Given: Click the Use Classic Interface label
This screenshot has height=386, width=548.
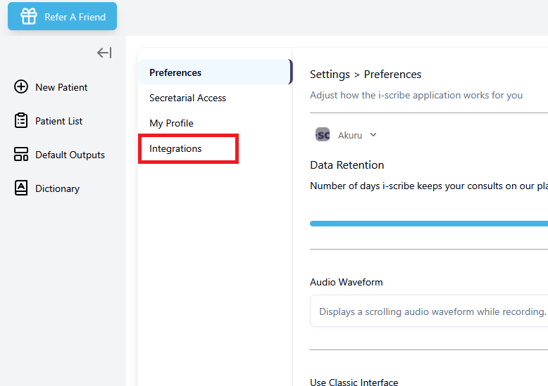Looking at the screenshot, I should pos(354,382).
